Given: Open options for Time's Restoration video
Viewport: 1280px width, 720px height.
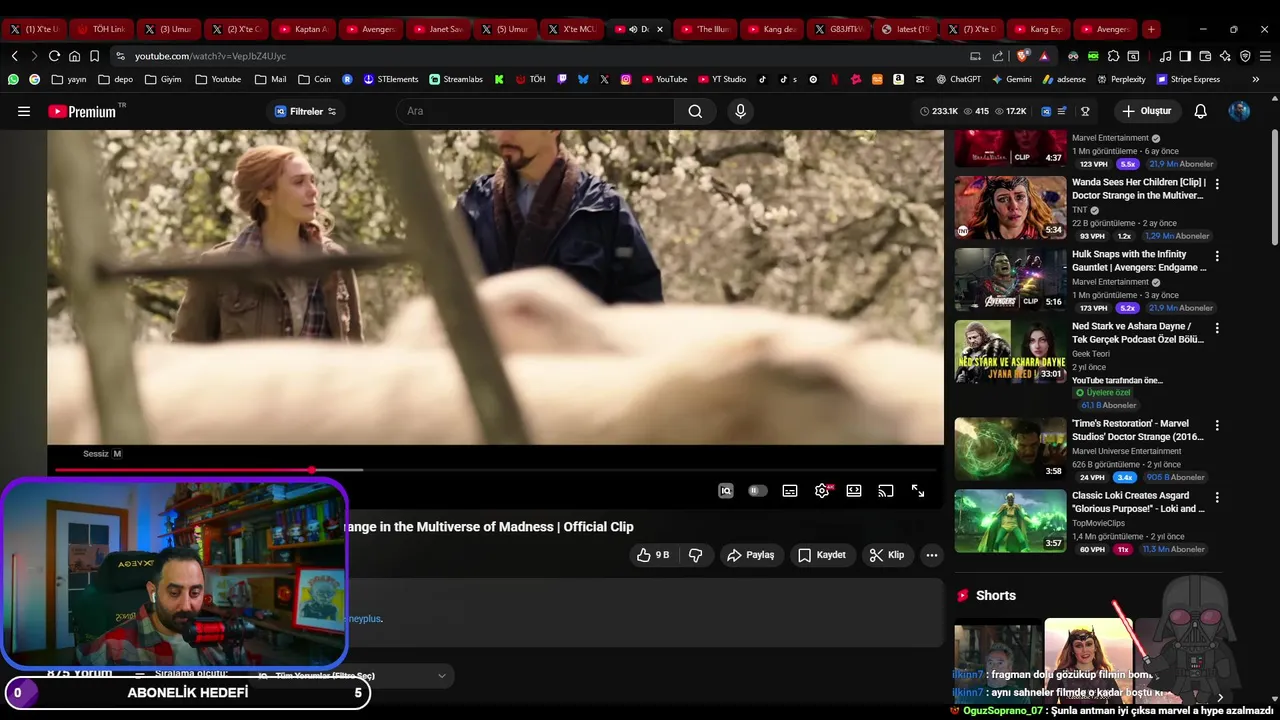Looking at the screenshot, I should [x=1217, y=425].
